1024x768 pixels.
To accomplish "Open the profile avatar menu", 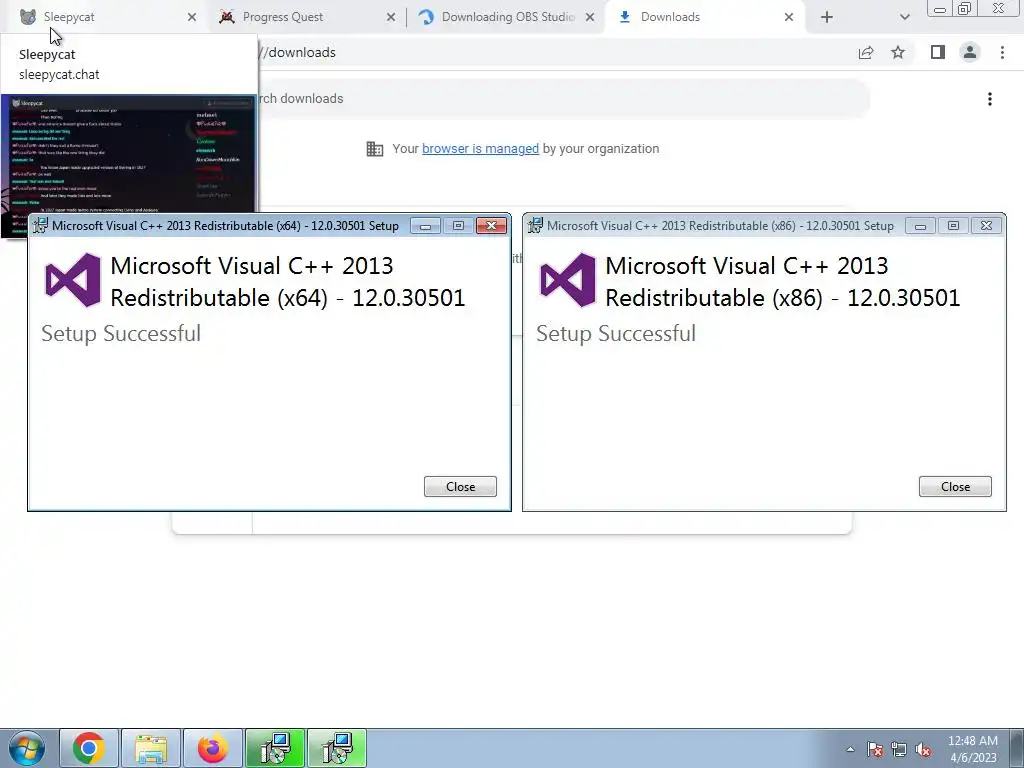I will 970,52.
